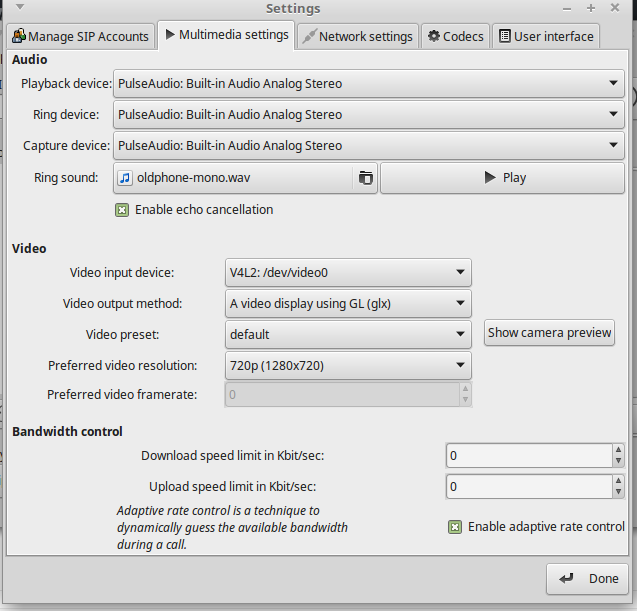Click the Upload speed limit input field
Image resolution: width=637 pixels, height=611 pixels.
tap(527, 487)
